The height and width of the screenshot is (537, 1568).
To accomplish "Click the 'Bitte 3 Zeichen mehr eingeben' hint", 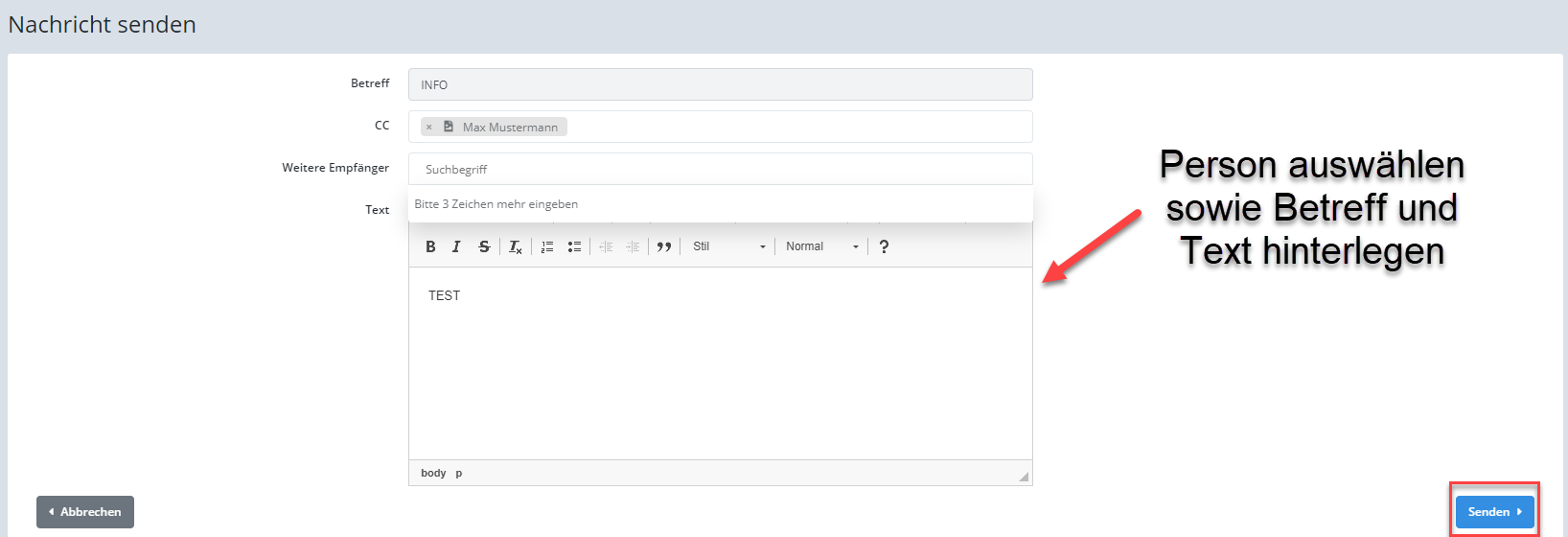I will click(496, 204).
